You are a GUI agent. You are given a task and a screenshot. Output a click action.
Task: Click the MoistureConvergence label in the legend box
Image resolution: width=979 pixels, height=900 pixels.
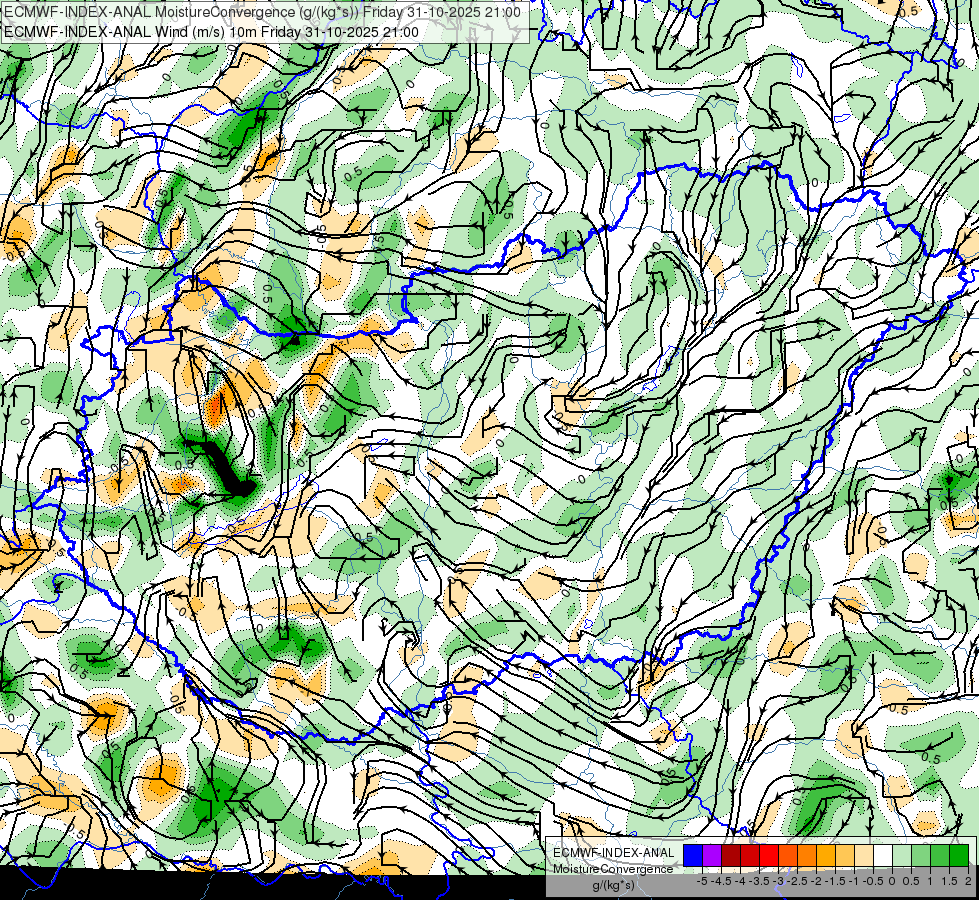(613, 869)
